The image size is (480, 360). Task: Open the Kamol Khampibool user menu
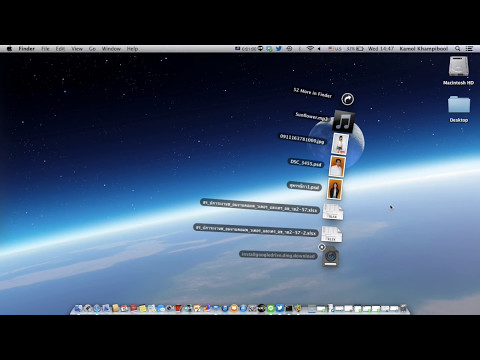[x=424, y=49]
